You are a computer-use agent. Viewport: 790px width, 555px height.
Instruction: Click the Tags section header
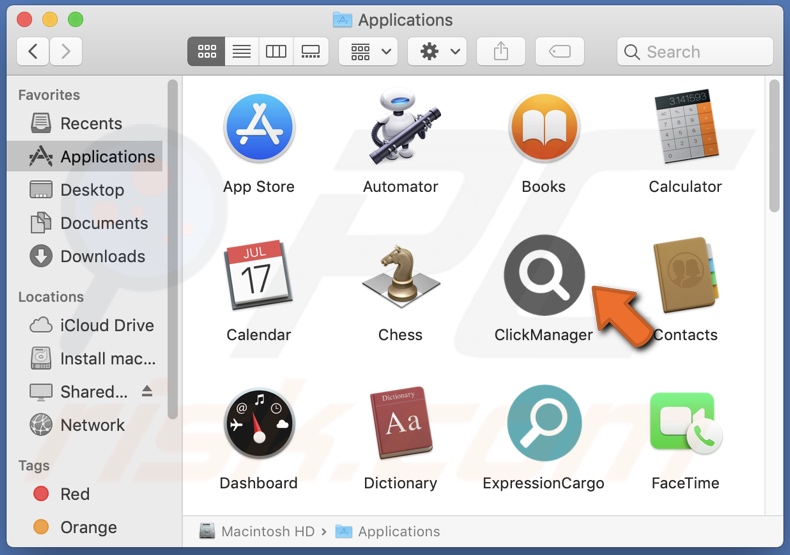[34, 466]
